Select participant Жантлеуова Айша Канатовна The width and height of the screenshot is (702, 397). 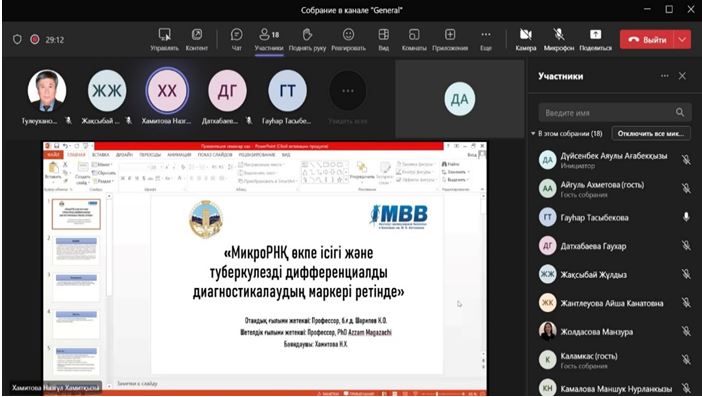615,303
